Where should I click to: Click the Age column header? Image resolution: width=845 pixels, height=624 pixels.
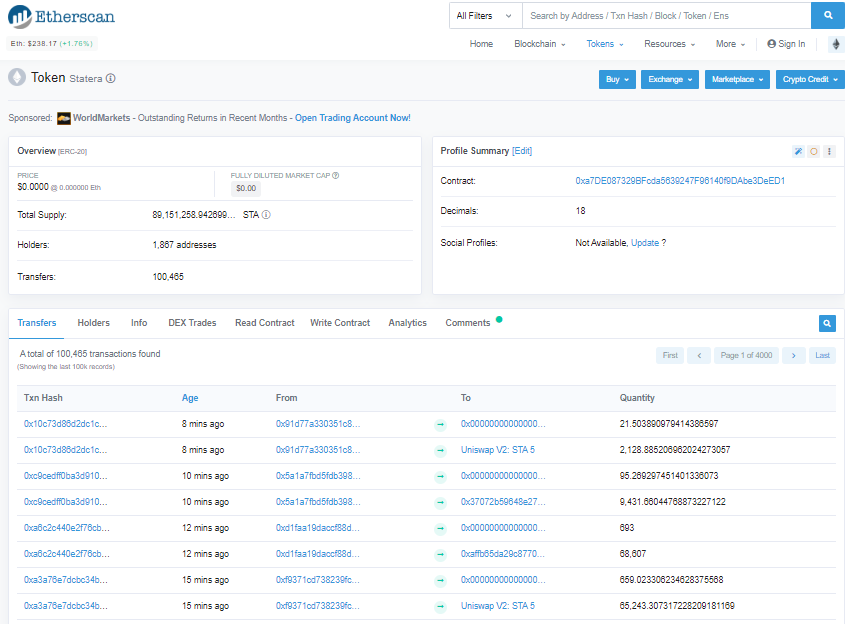[190, 398]
